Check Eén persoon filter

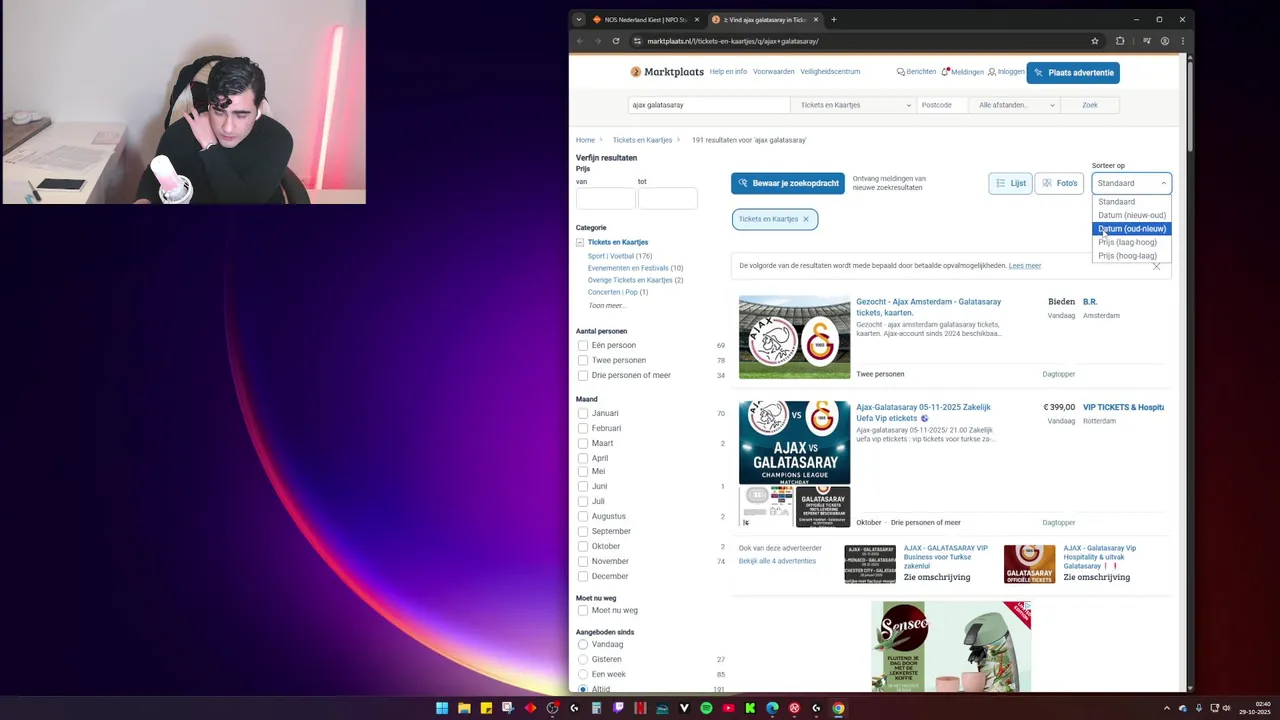pos(583,345)
